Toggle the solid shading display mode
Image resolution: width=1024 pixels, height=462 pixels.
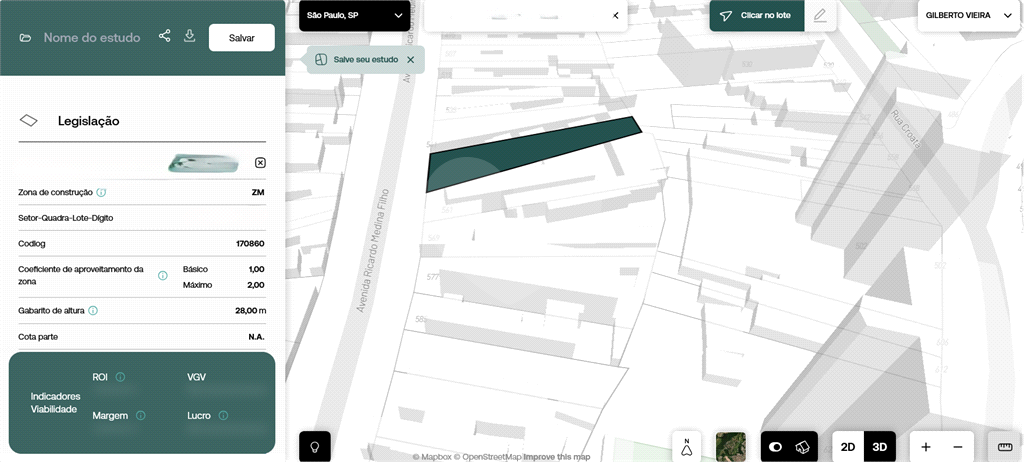click(x=775, y=447)
